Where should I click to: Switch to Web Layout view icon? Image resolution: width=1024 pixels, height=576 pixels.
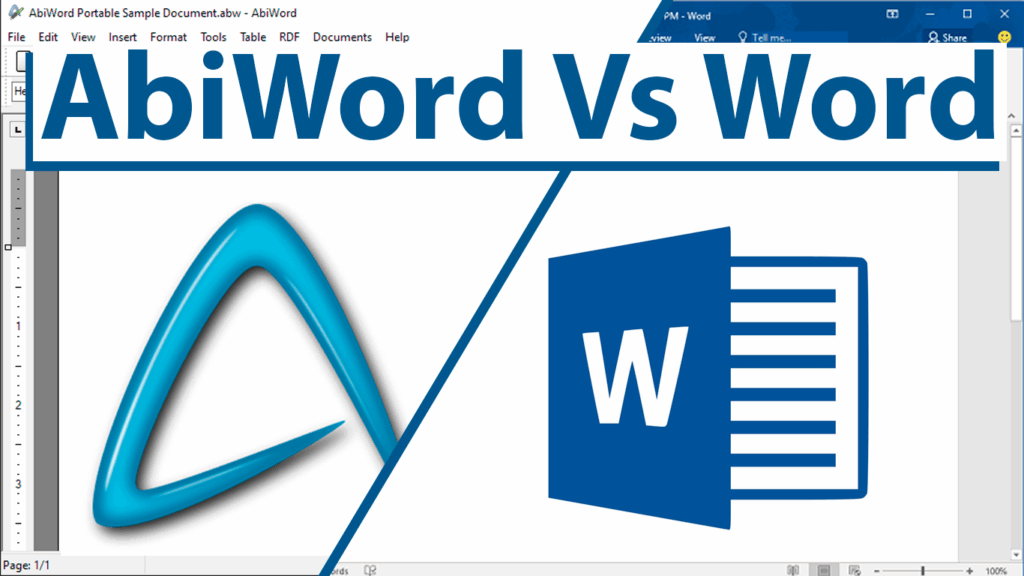click(853, 570)
